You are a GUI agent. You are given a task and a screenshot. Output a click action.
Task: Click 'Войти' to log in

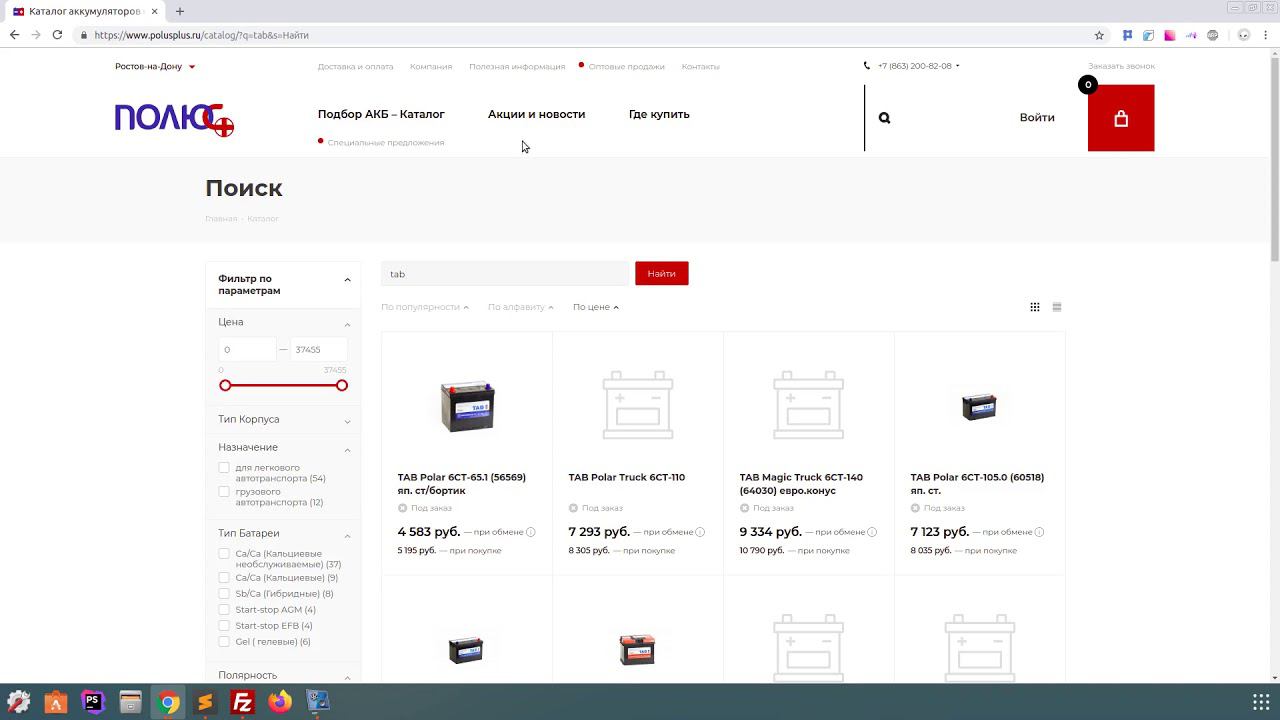[1037, 118]
